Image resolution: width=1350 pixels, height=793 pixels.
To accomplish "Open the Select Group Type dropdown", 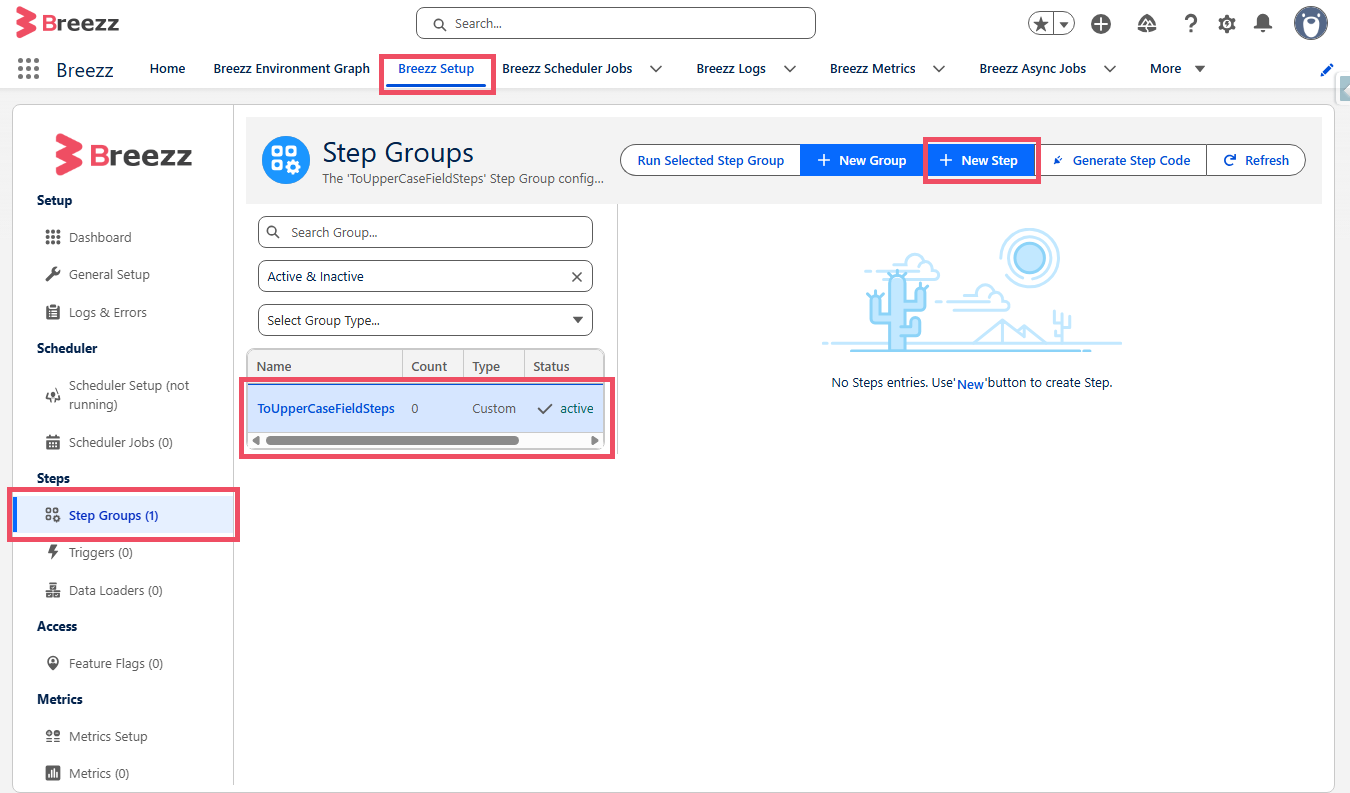I will [425, 320].
